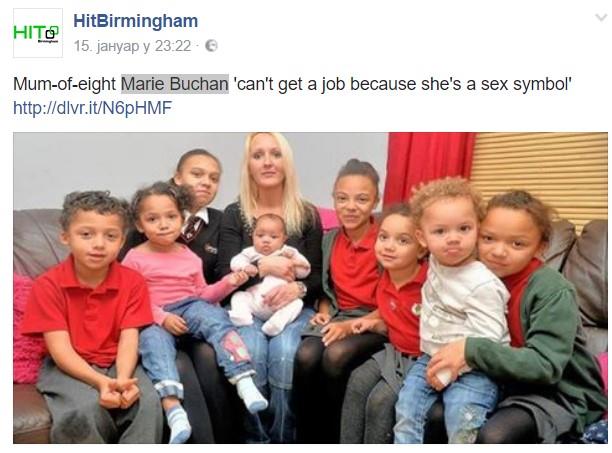Open the post timestamp 15. јануар у 23:22

click(x=132, y=46)
